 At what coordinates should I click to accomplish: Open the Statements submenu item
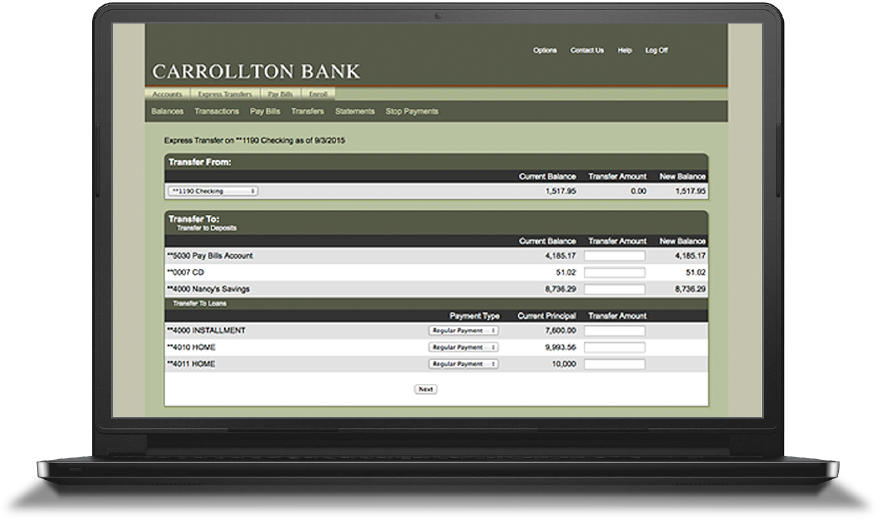coord(355,112)
